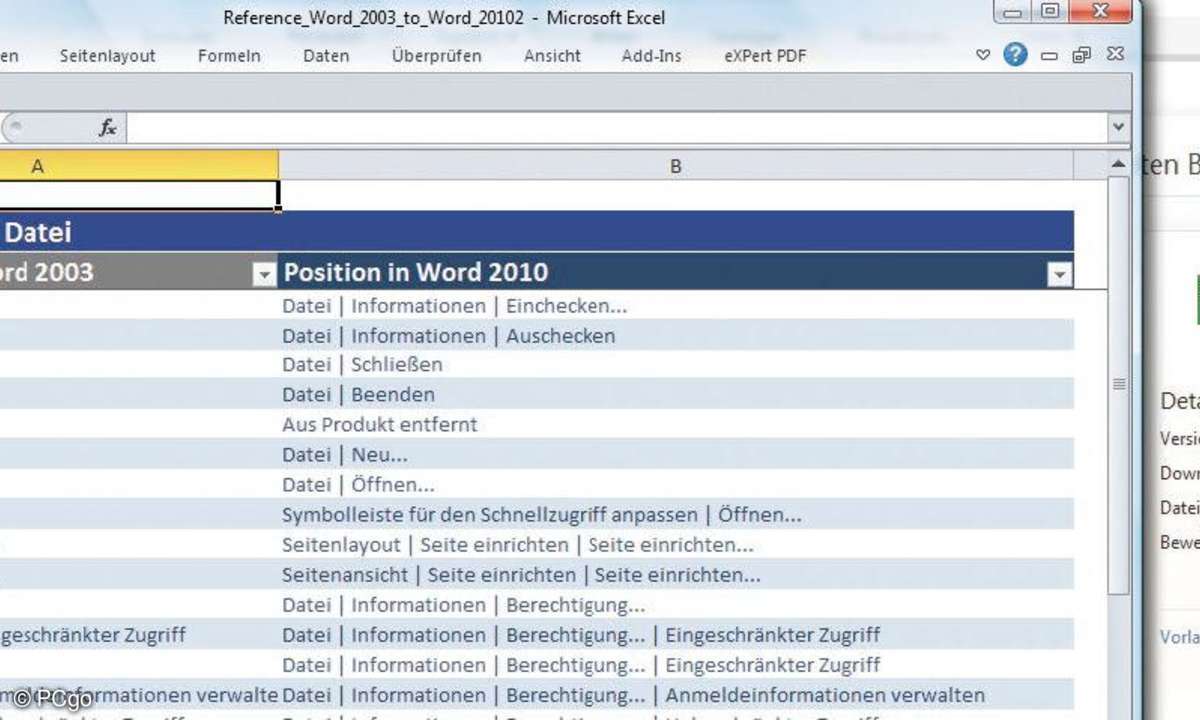
Task: Open filter dropdown for Position in Word 2010
Action: pyautogui.click(x=1059, y=275)
